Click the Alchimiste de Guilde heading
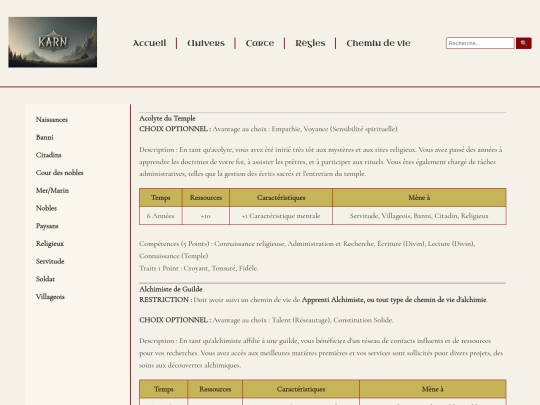The height and width of the screenshot is (405, 540). click(171, 289)
